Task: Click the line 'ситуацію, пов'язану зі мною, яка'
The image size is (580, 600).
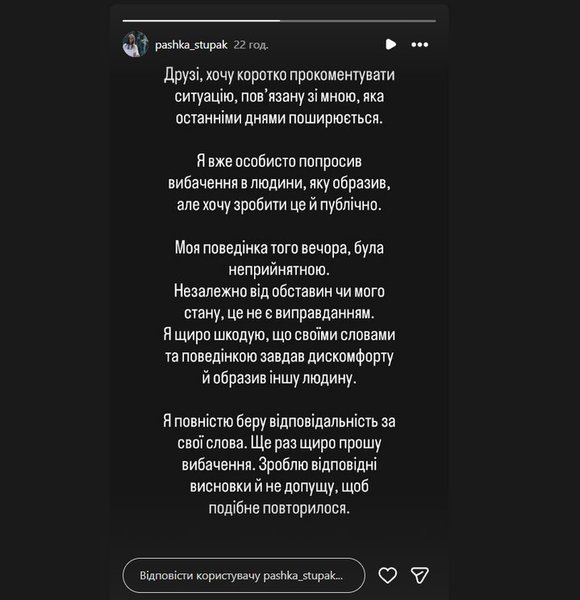Action: click(279, 96)
